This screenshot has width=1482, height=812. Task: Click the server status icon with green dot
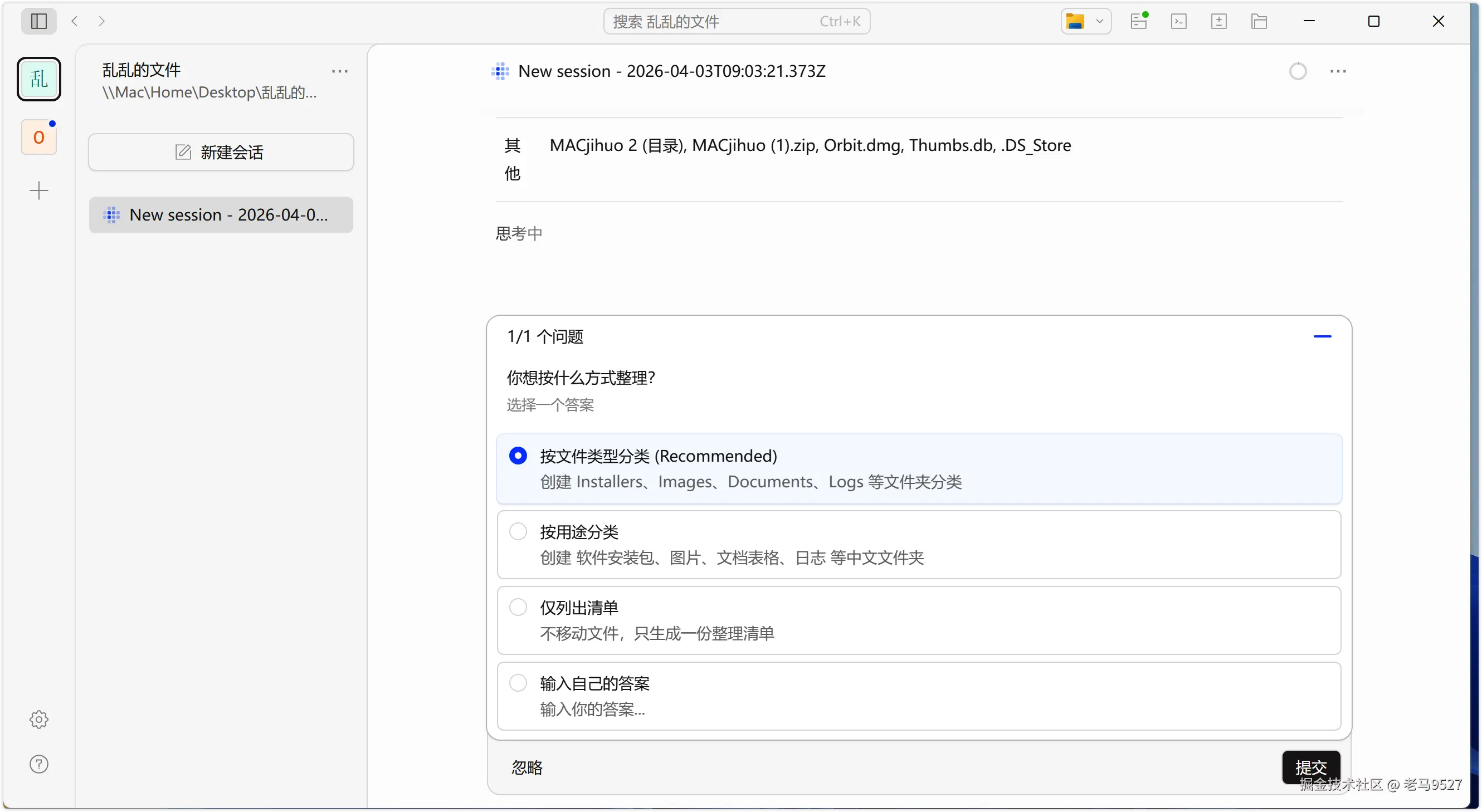(1139, 21)
